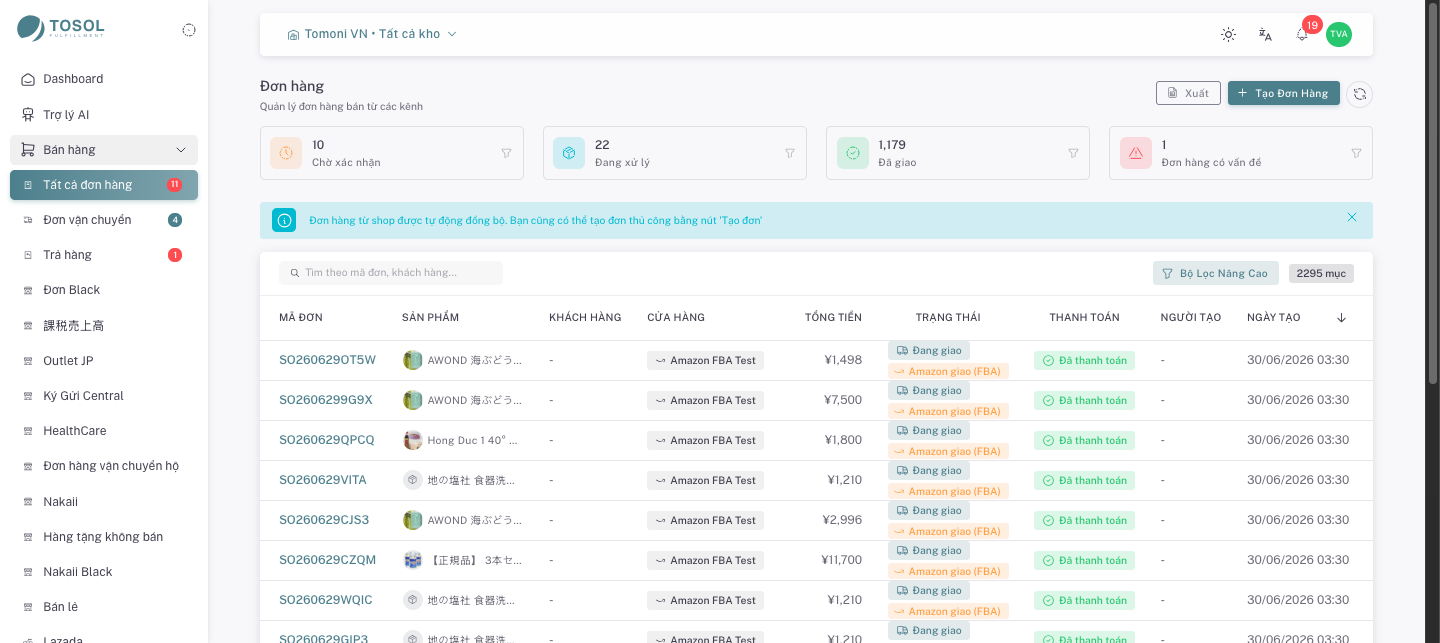Click the refresh orders icon
The width and height of the screenshot is (1440, 643).
click(1359, 94)
